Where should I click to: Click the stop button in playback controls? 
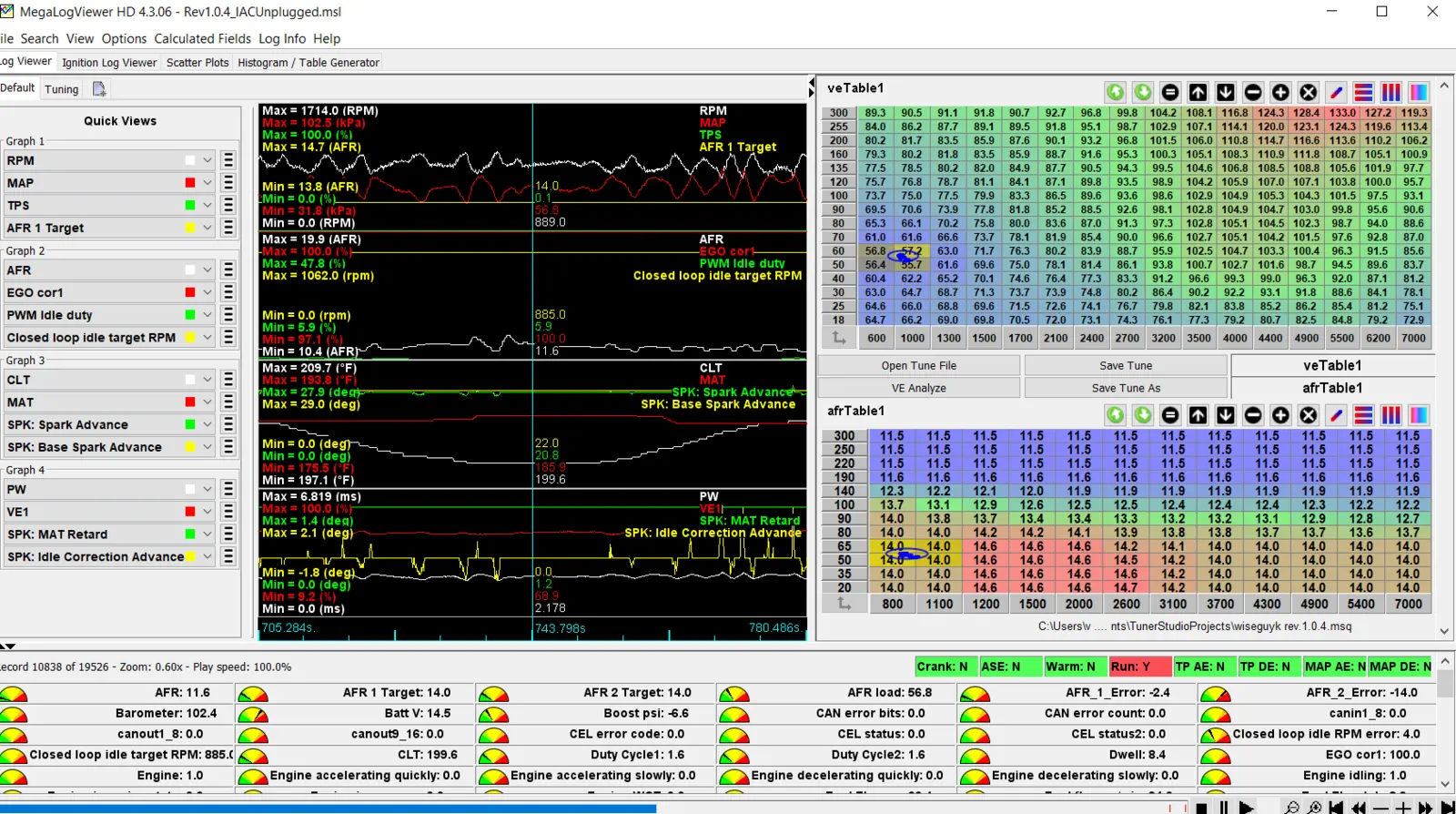click(1201, 808)
